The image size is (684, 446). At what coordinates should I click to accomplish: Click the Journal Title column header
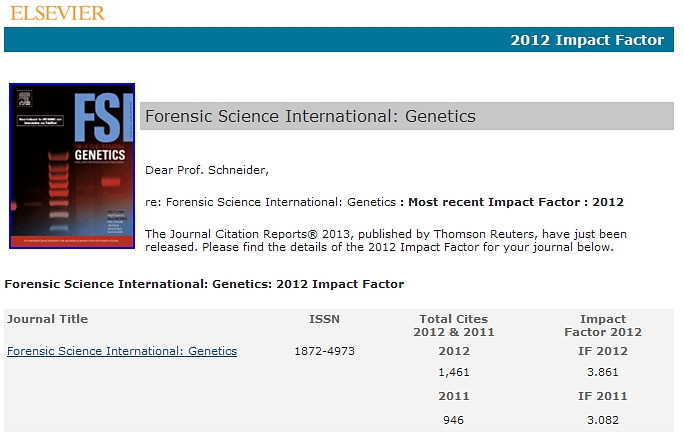click(47, 319)
